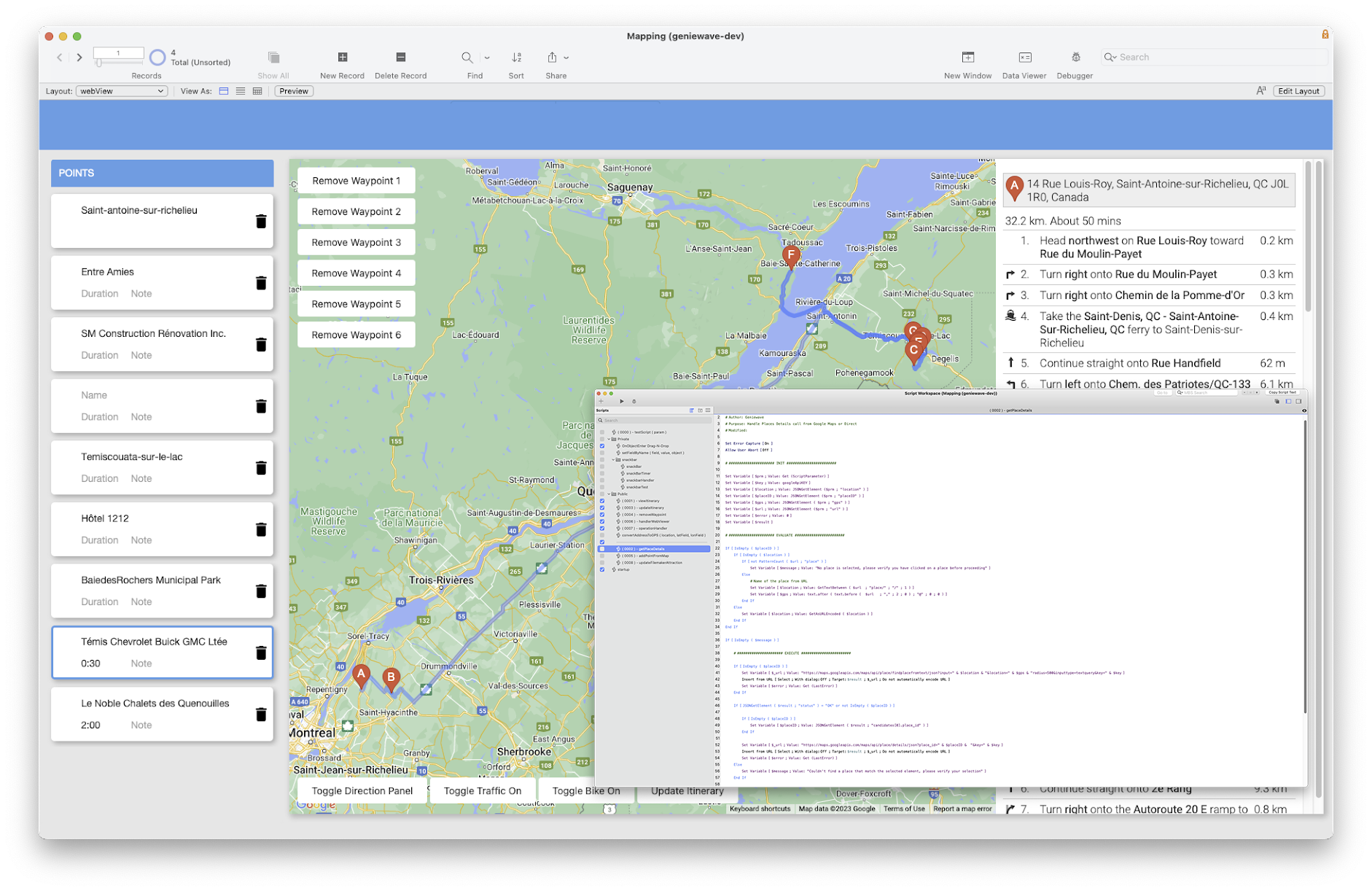Toggle checkbox for startup script
The height and width of the screenshot is (891, 1372).
click(x=602, y=569)
